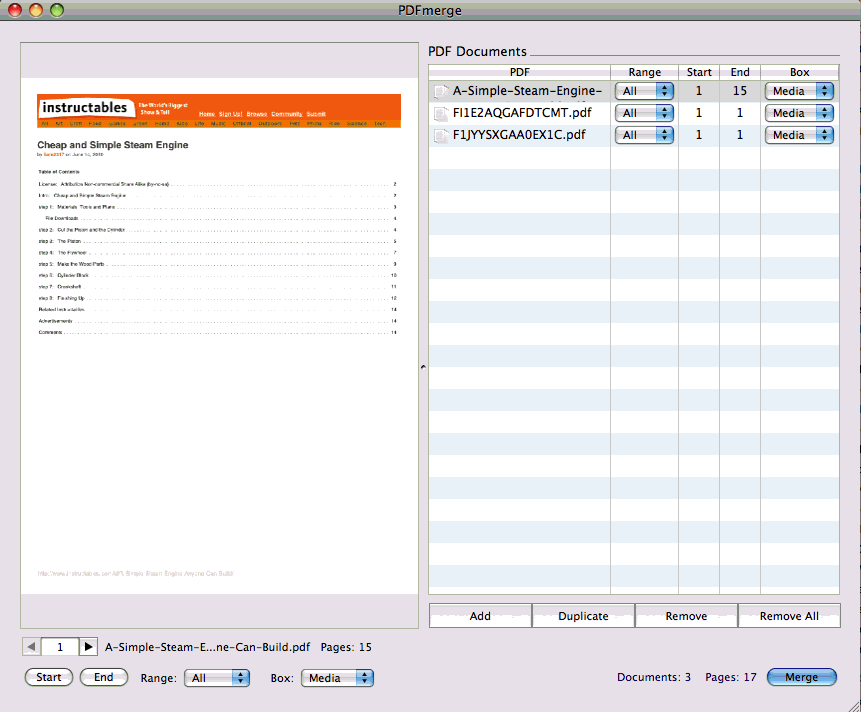This screenshot has width=861, height=712.
Task: Click the 'Pages: 17' status text
Action: coord(731,677)
